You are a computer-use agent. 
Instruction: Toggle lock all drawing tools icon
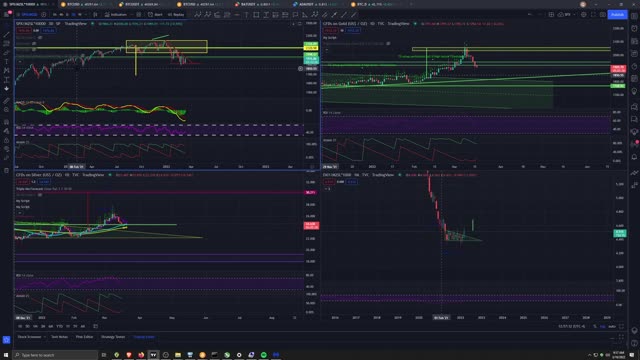6,140
